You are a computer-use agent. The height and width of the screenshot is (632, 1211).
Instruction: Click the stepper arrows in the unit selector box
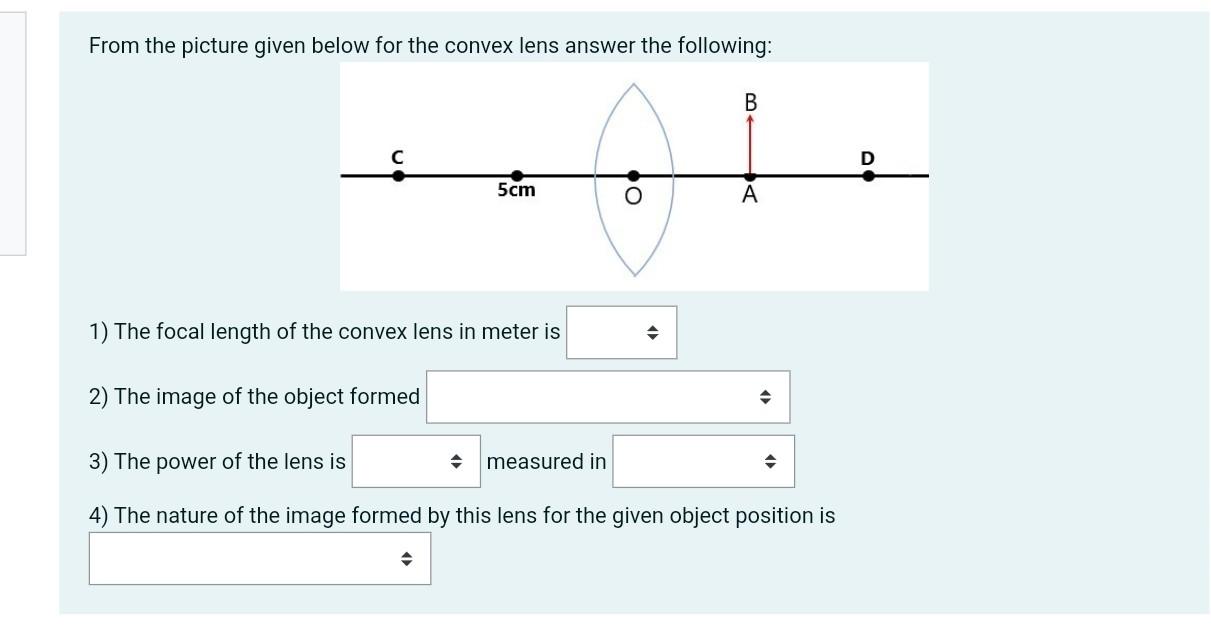pyautogui.click(x=770, y=461)
